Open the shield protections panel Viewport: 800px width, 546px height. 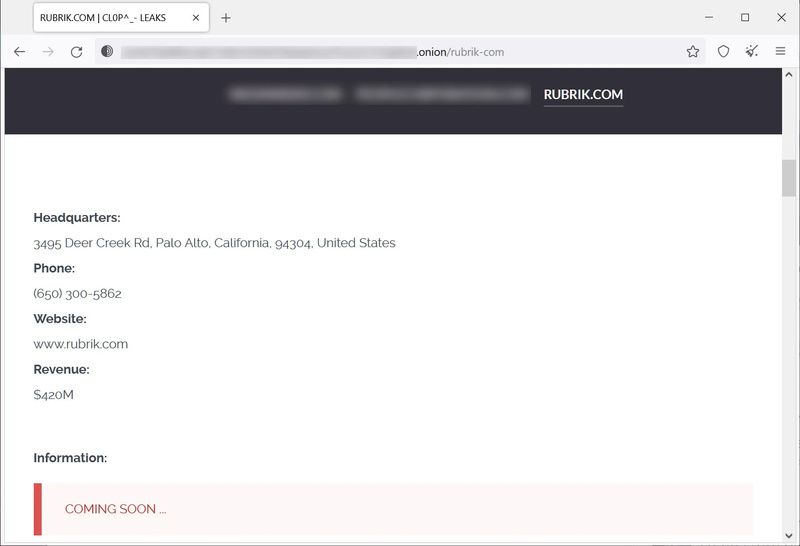tap(723, 52)
